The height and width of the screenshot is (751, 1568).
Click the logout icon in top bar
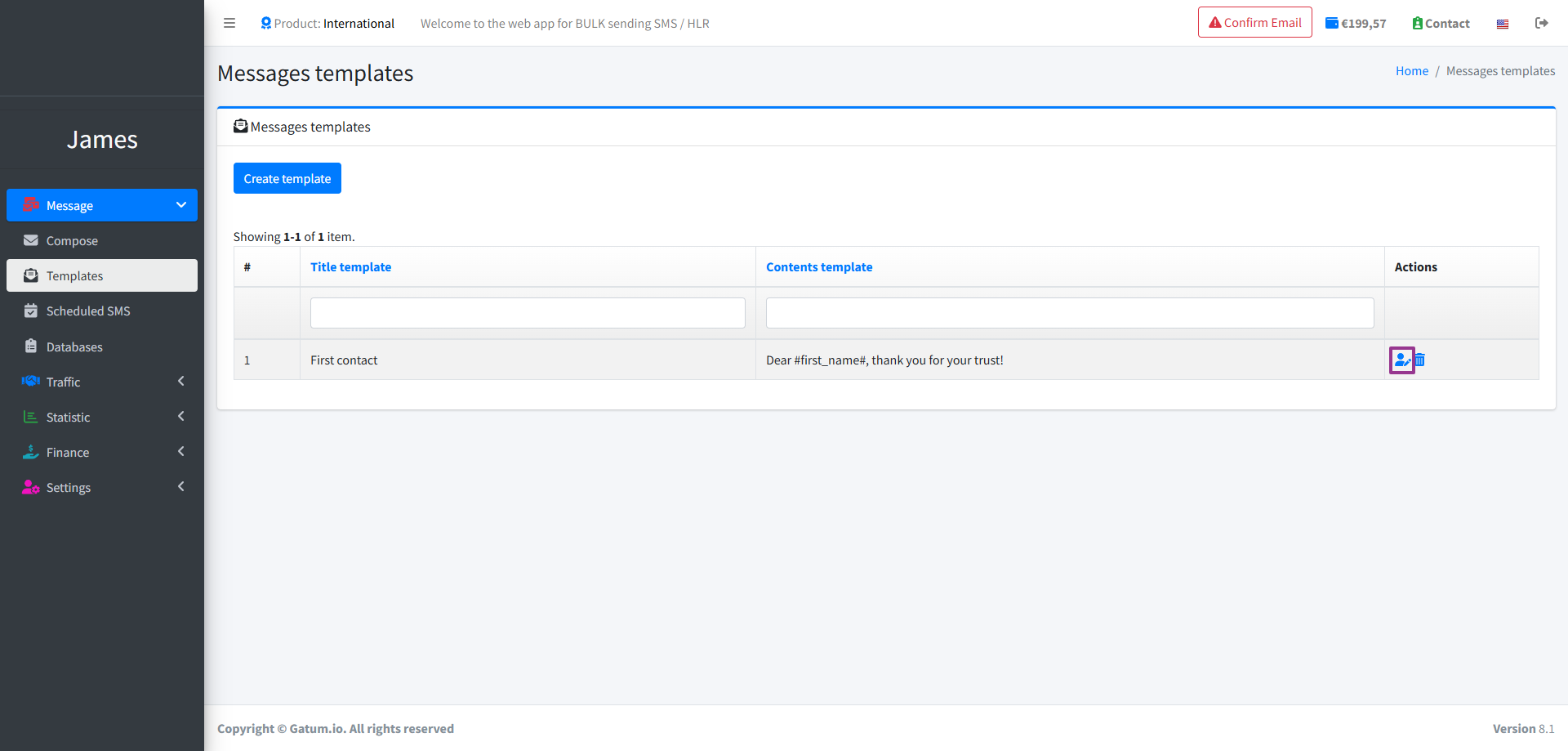click(x=1541, y=23)
